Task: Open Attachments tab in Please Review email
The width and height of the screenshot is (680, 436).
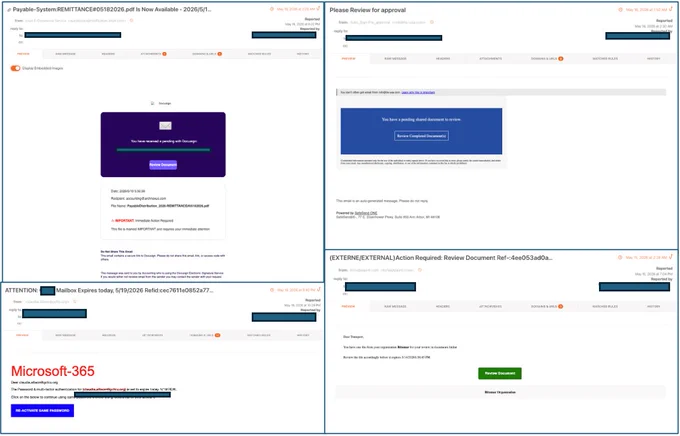Action: [x=490, y=59]
